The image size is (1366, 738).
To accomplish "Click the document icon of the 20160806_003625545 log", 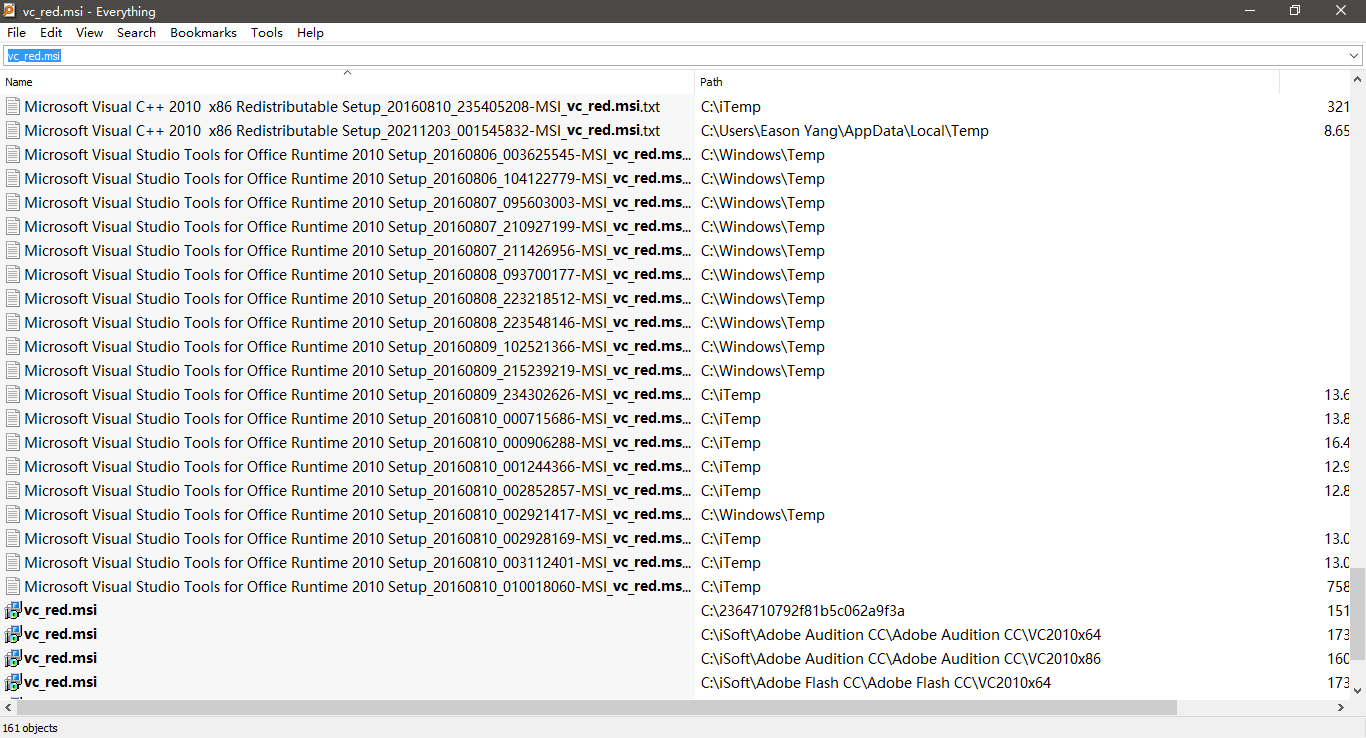I will (x=13, y=154).
